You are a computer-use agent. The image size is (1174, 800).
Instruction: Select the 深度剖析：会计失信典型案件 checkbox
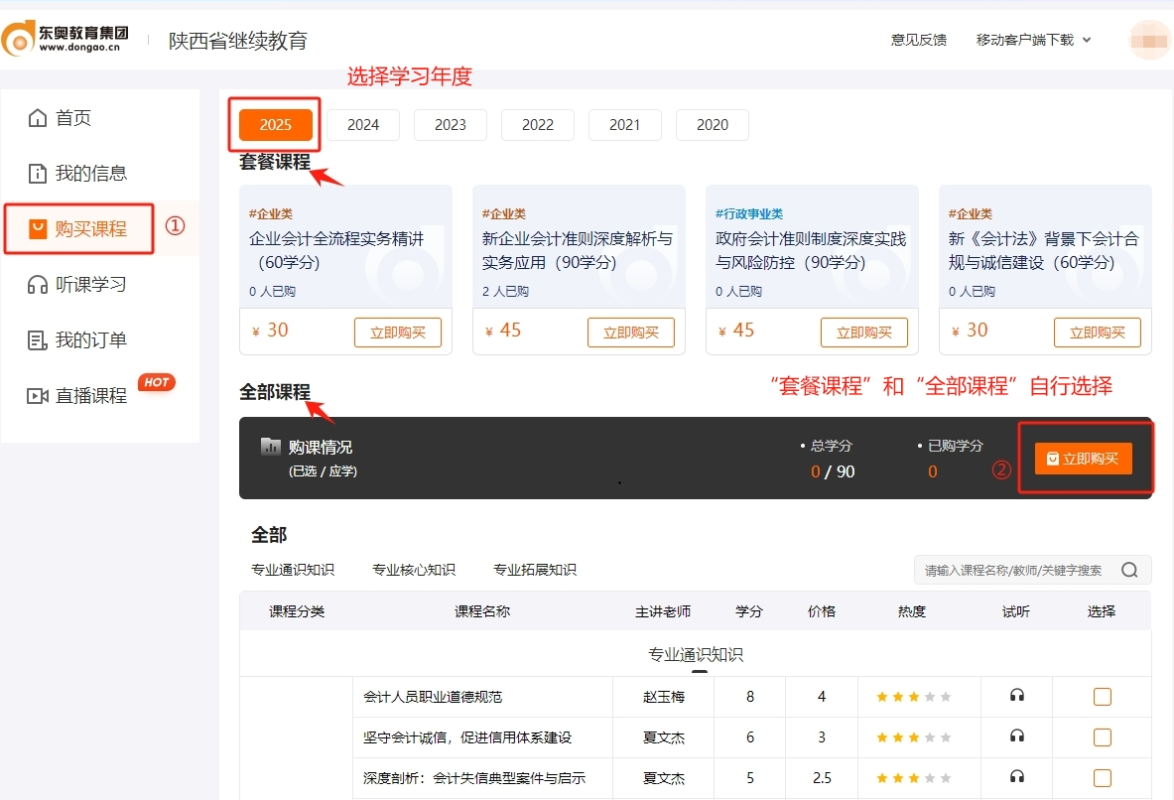coord(1102,779)
